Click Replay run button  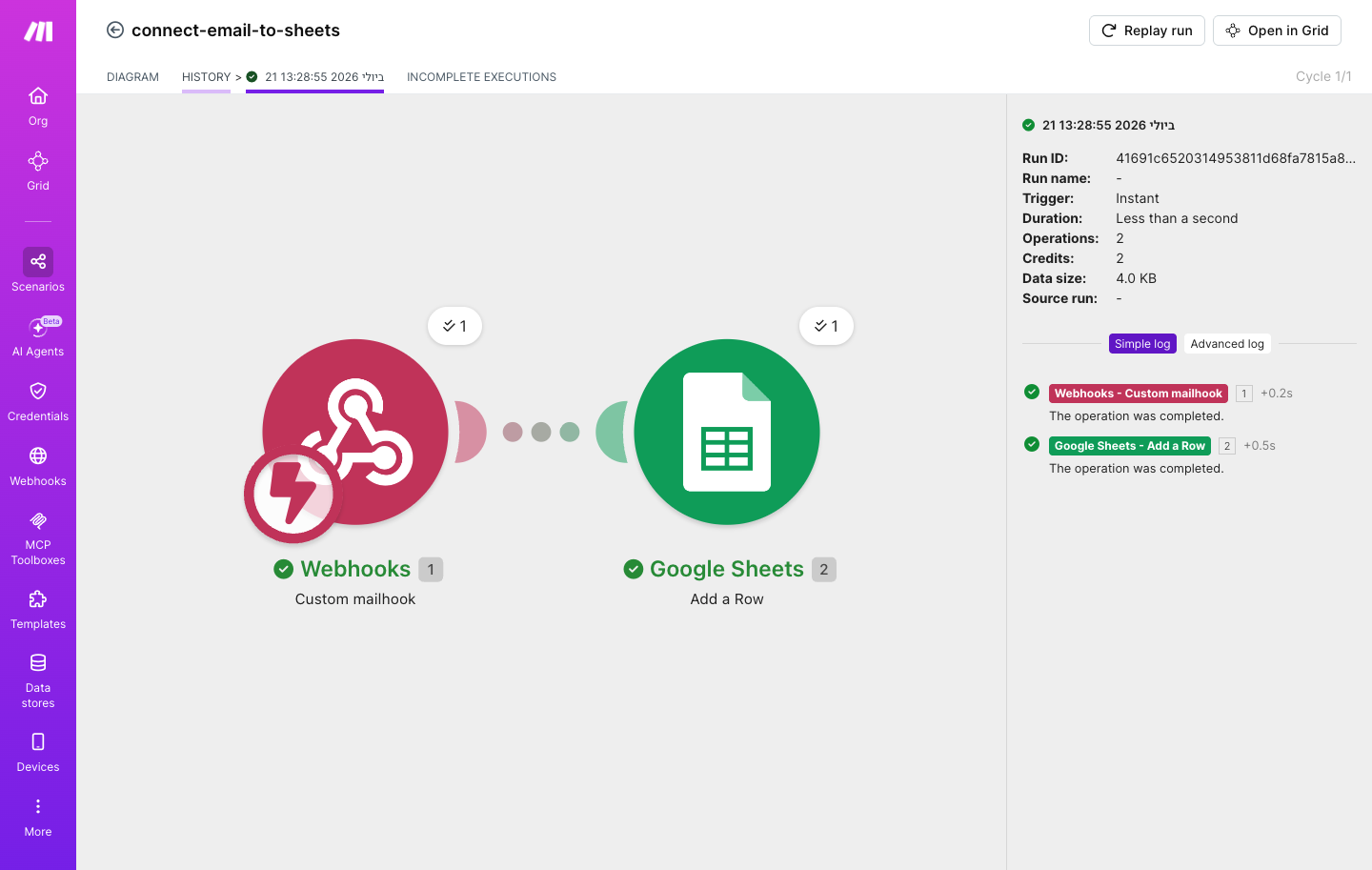click(x=1147, y=30)
